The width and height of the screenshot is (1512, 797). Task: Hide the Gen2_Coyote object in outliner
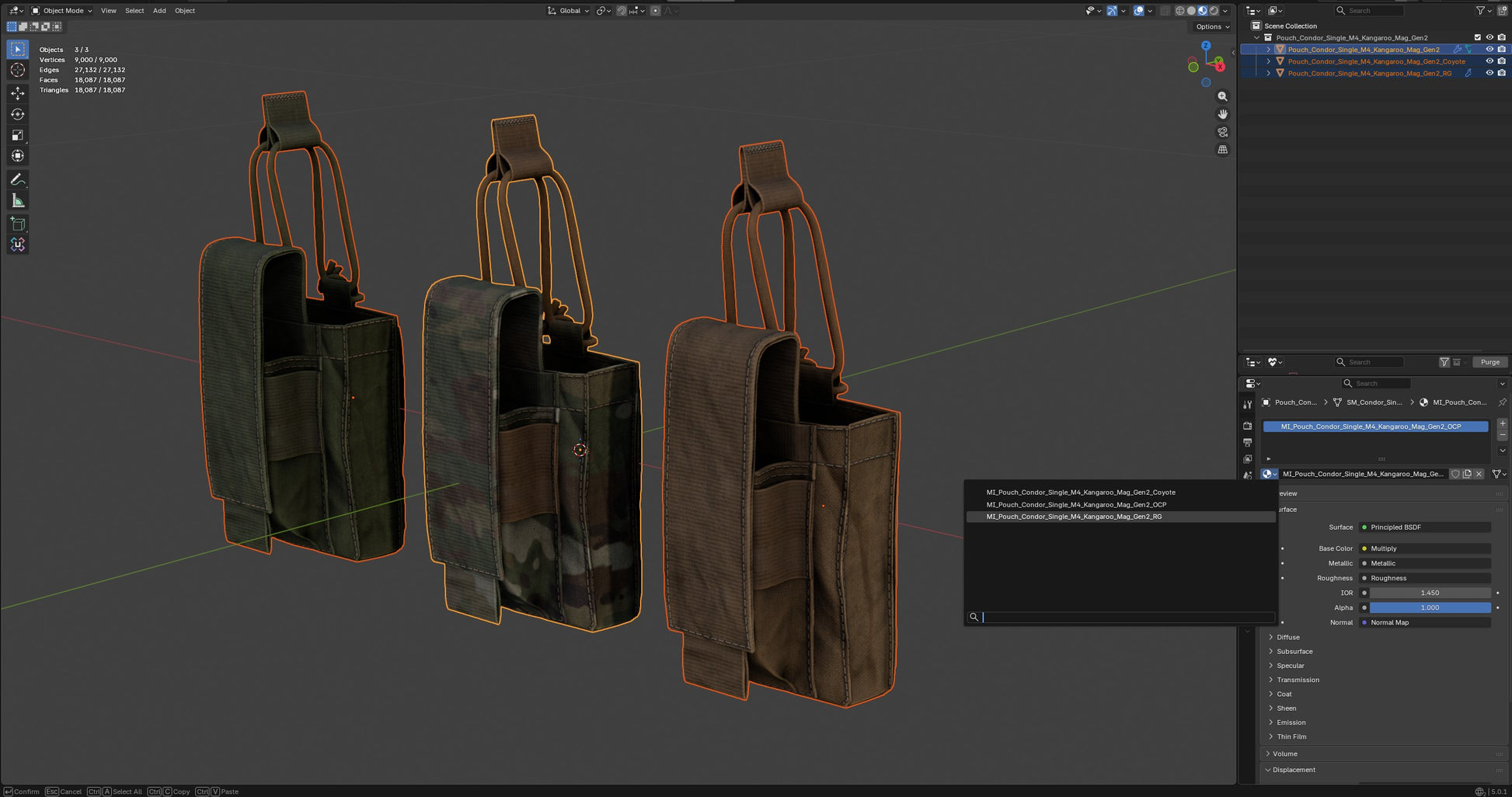coord(1489,61)
